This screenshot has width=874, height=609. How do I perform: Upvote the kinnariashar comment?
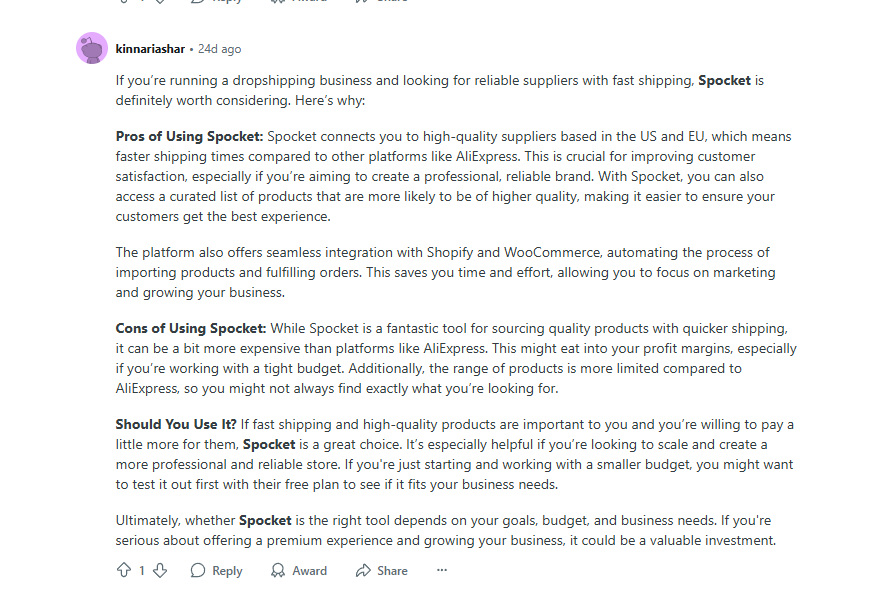click(x=124, y=570)
